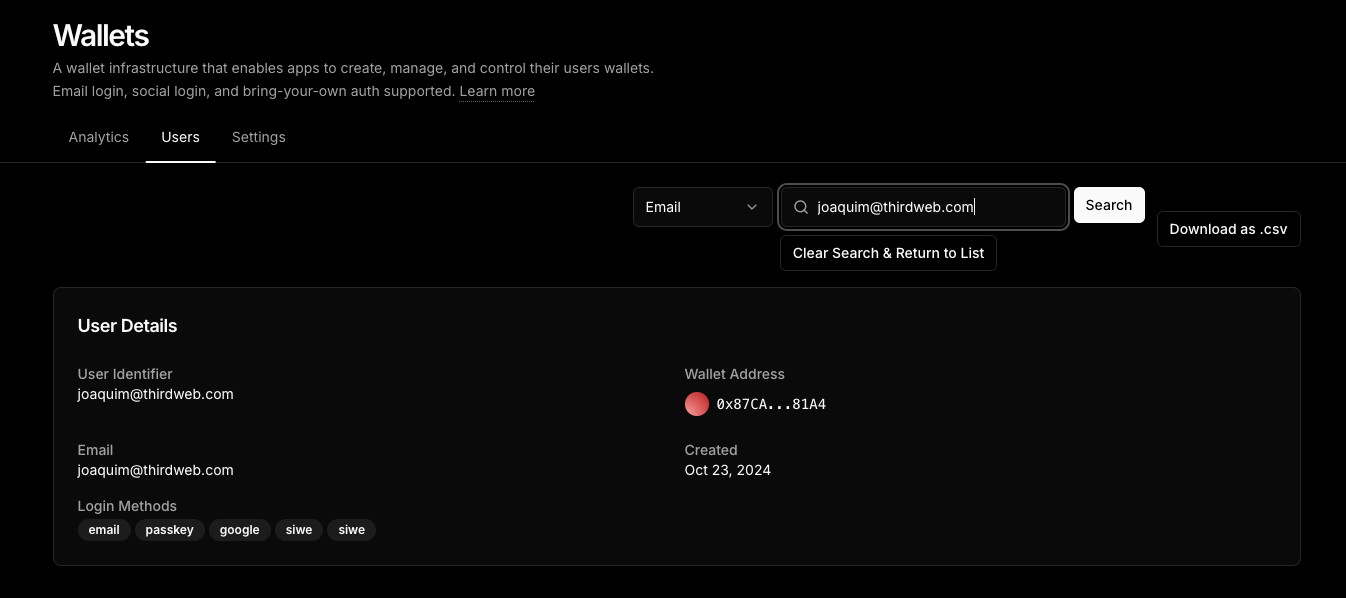Click the chevron in the Email dropdown
Image resolution: width=1346 pixels, height=598 pixels.
pyautogui.click(x=752, y=207)
